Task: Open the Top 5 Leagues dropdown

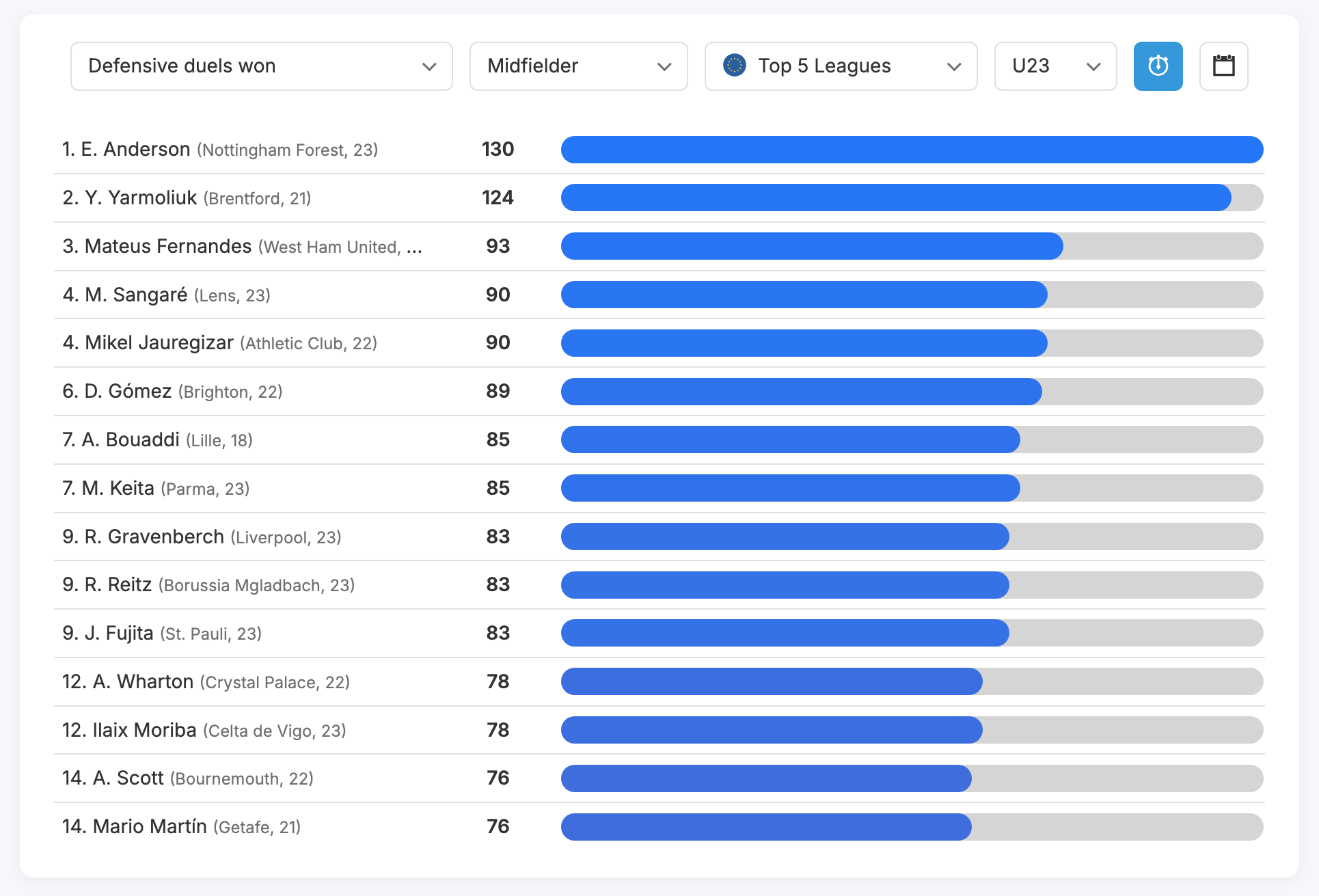Action: tap(841, 66)
